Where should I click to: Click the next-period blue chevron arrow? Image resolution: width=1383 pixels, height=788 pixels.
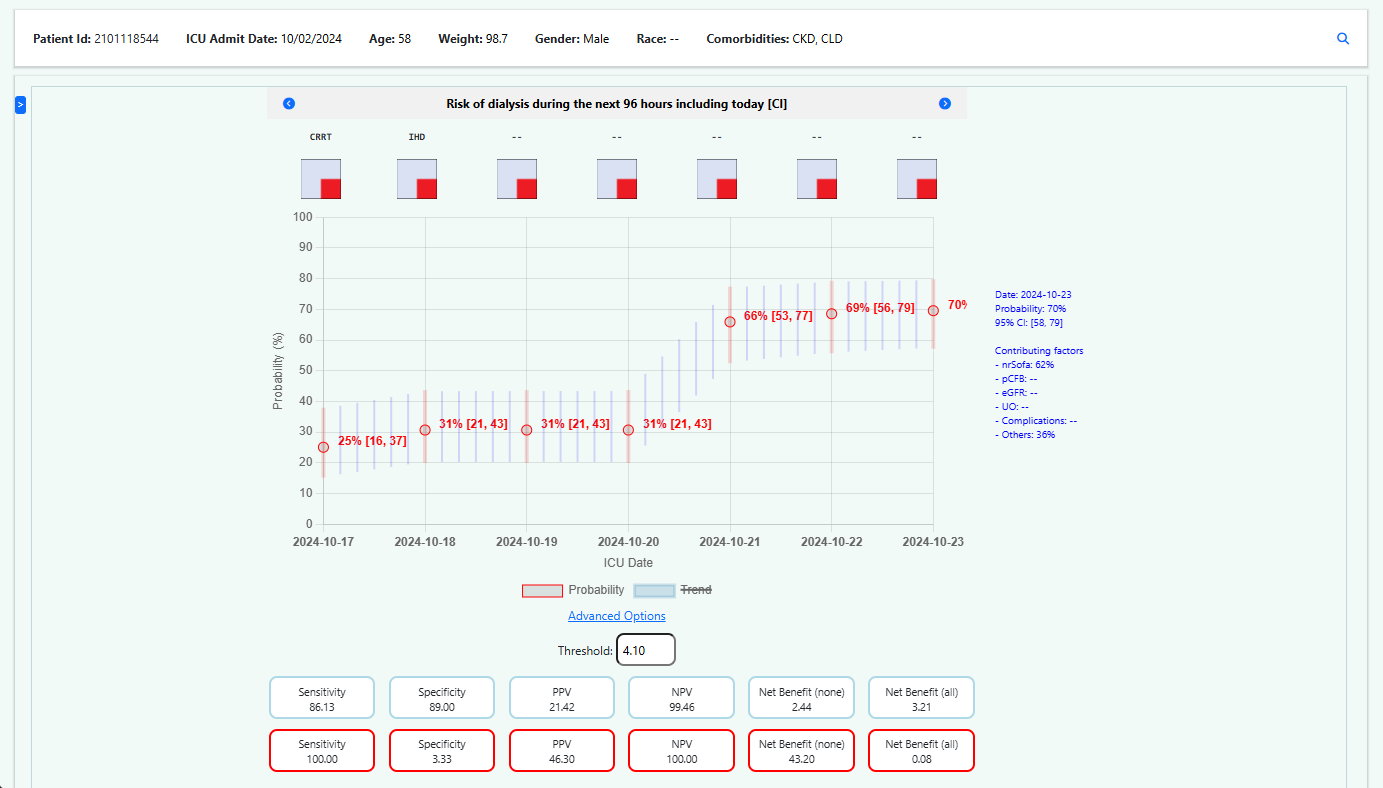point(944,103)
